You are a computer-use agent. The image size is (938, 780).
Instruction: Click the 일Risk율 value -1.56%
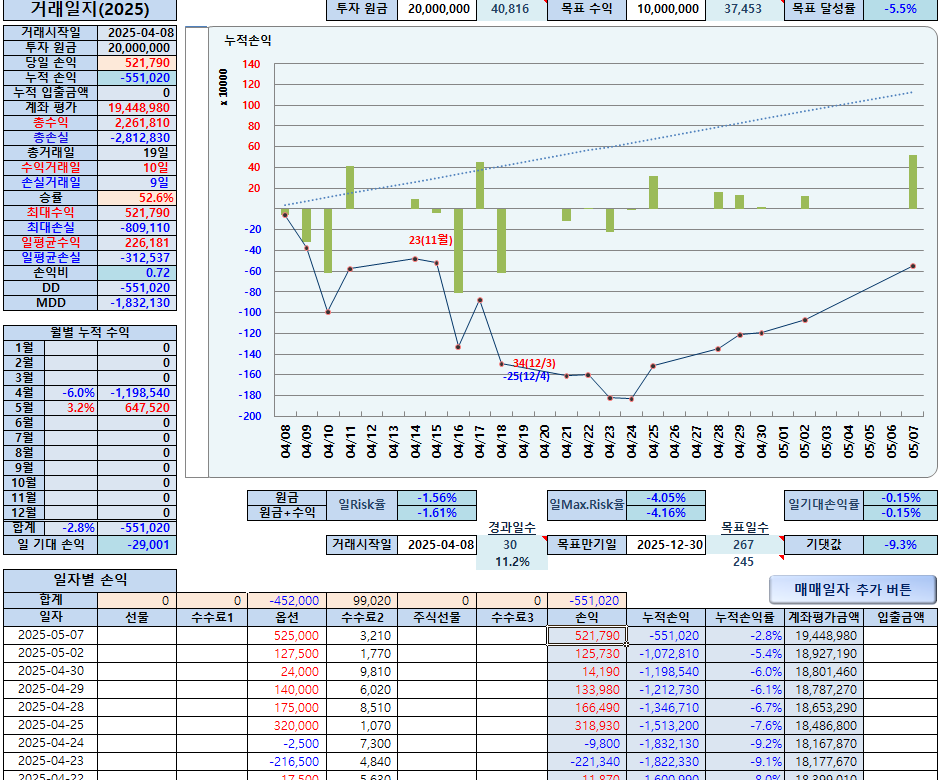pyautogui.click(x=437, y=498)
